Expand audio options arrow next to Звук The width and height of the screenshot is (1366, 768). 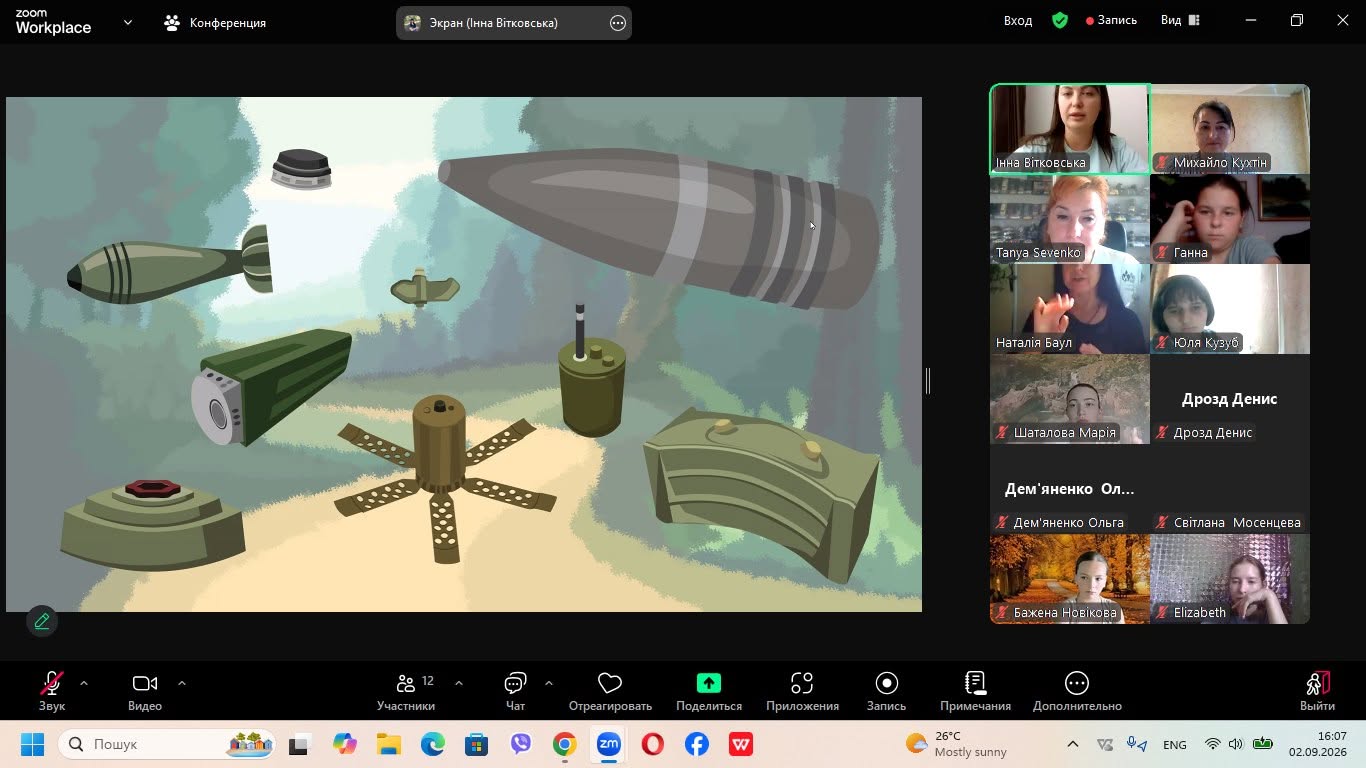(84, 683)
